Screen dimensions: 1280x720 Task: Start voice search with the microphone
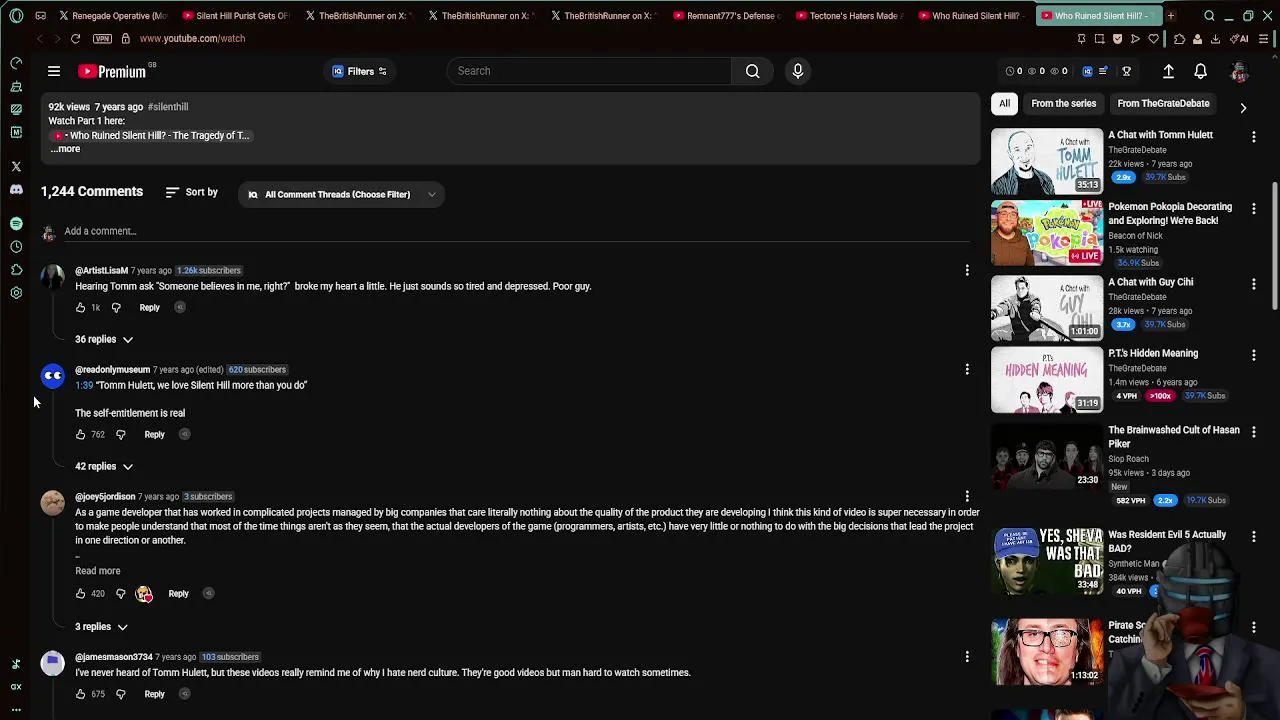(x=797, y=71)
